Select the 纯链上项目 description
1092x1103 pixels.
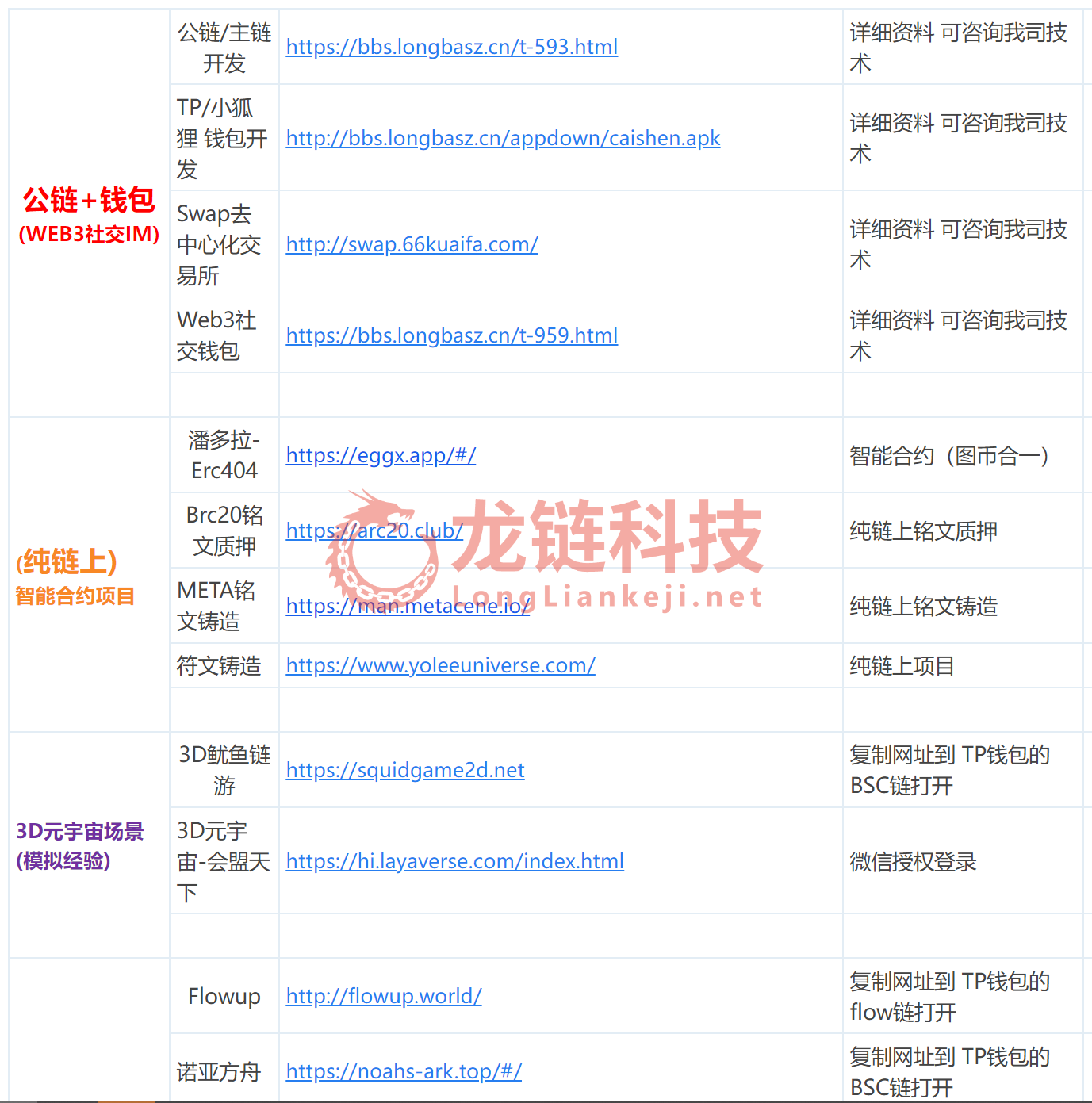pos(902,666)
